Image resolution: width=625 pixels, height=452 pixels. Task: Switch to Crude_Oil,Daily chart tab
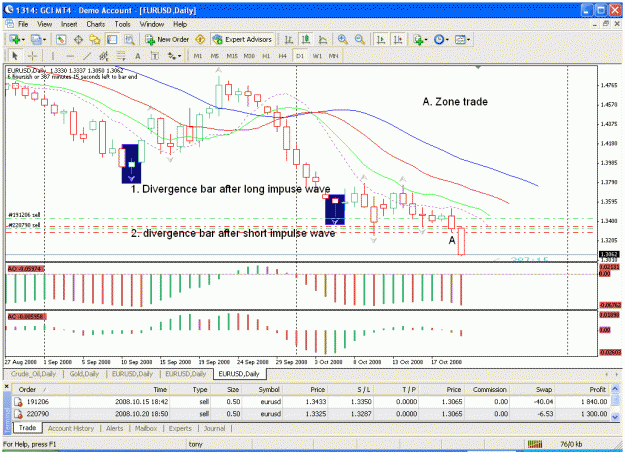33,374
